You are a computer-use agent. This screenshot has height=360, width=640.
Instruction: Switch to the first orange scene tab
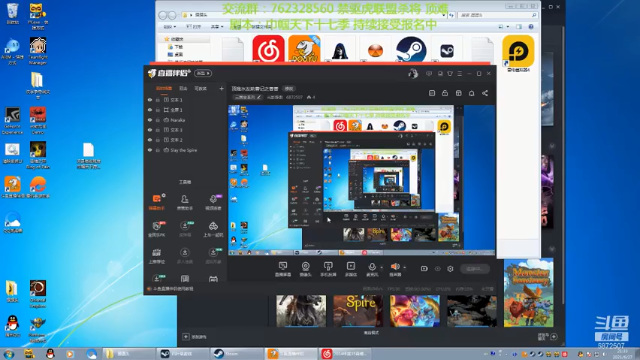[164, 89]
